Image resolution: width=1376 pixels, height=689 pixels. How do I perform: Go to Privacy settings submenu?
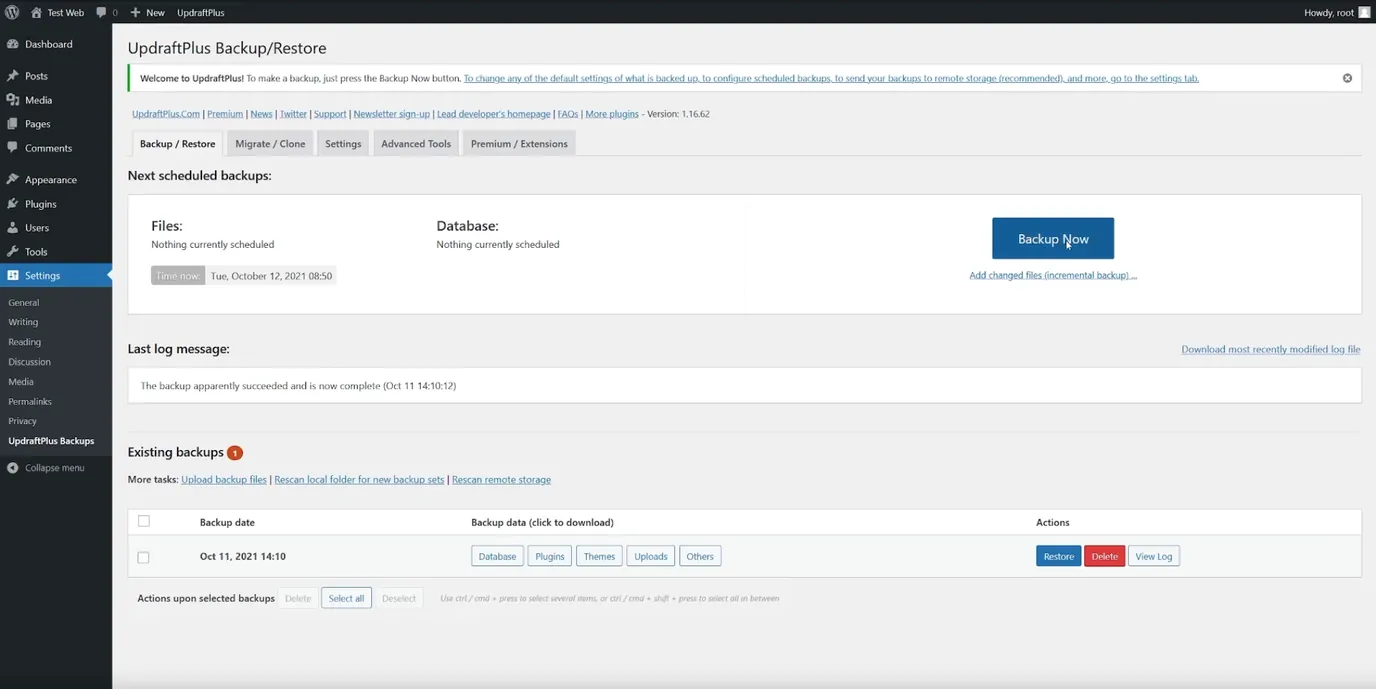[x=22, y=421]
